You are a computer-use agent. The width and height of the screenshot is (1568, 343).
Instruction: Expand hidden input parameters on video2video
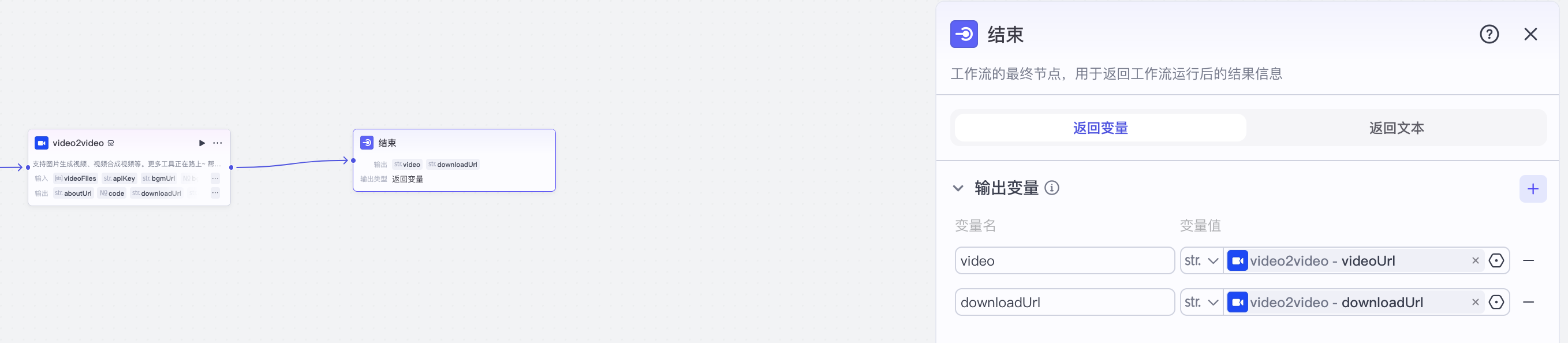click(215, 178)
